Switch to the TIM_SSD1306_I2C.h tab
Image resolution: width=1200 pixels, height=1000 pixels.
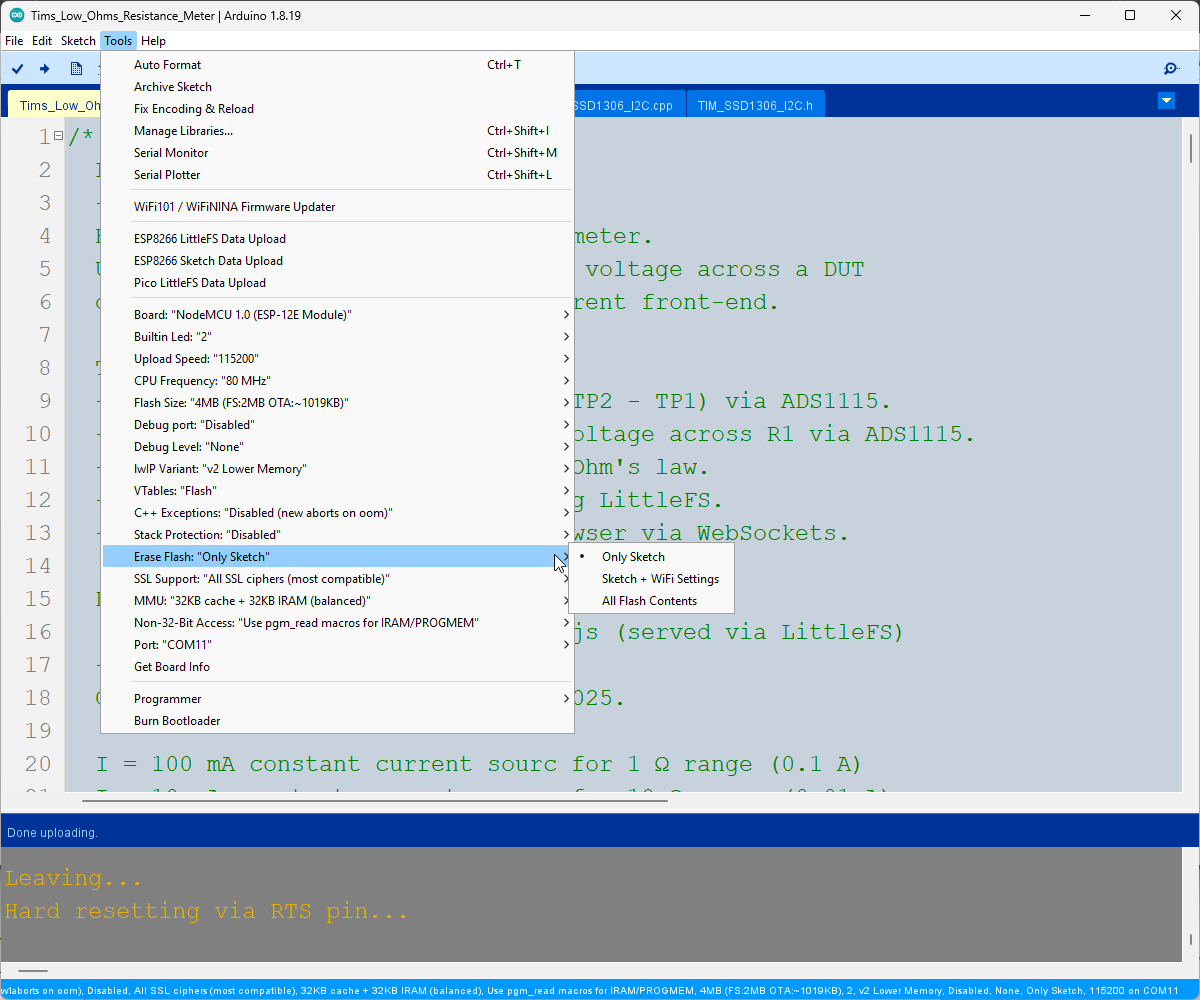click(x=755, y=105)
